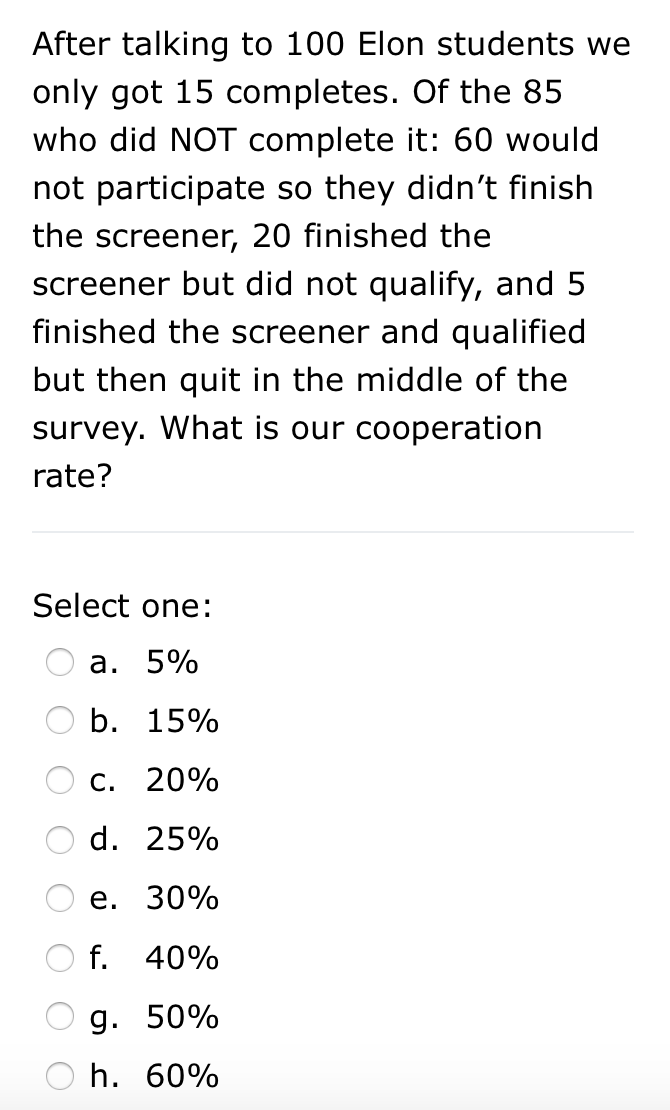Click the horizontal divider below the question

pyautogui.click(x=333, y=532)
